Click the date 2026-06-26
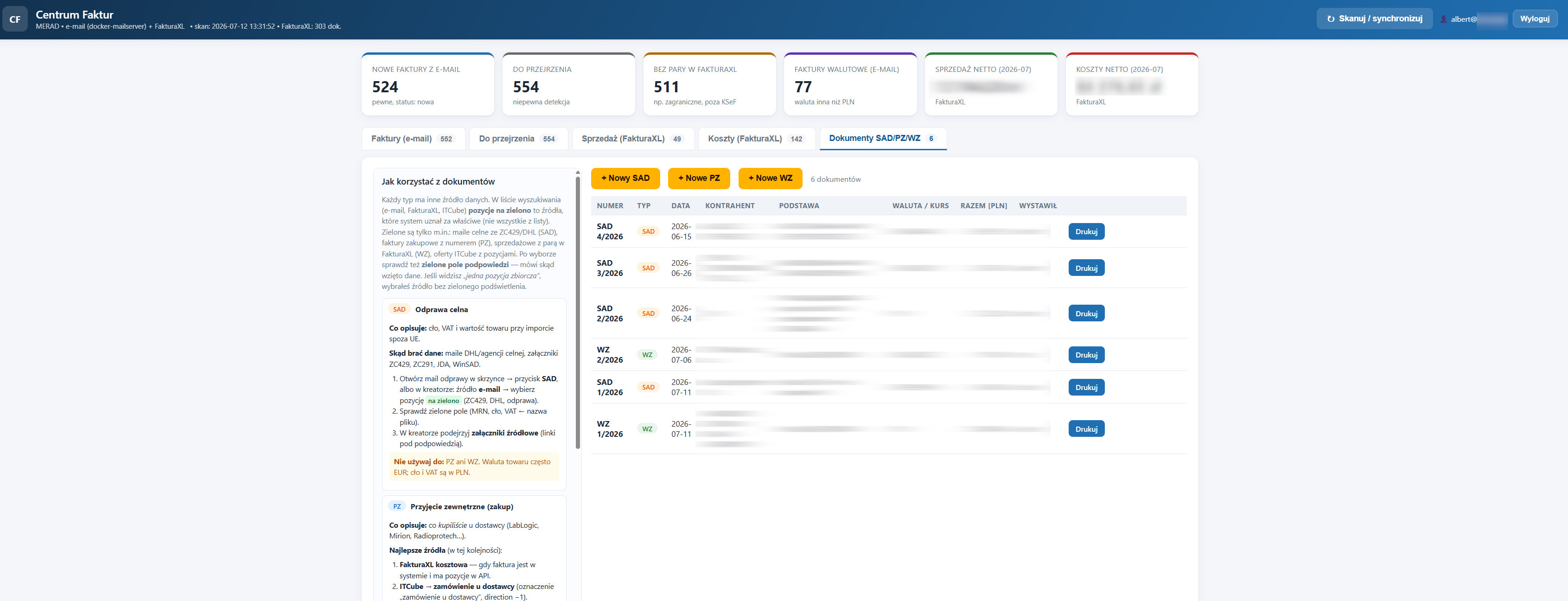This screenshot has width=1568, height=601. 681,268
